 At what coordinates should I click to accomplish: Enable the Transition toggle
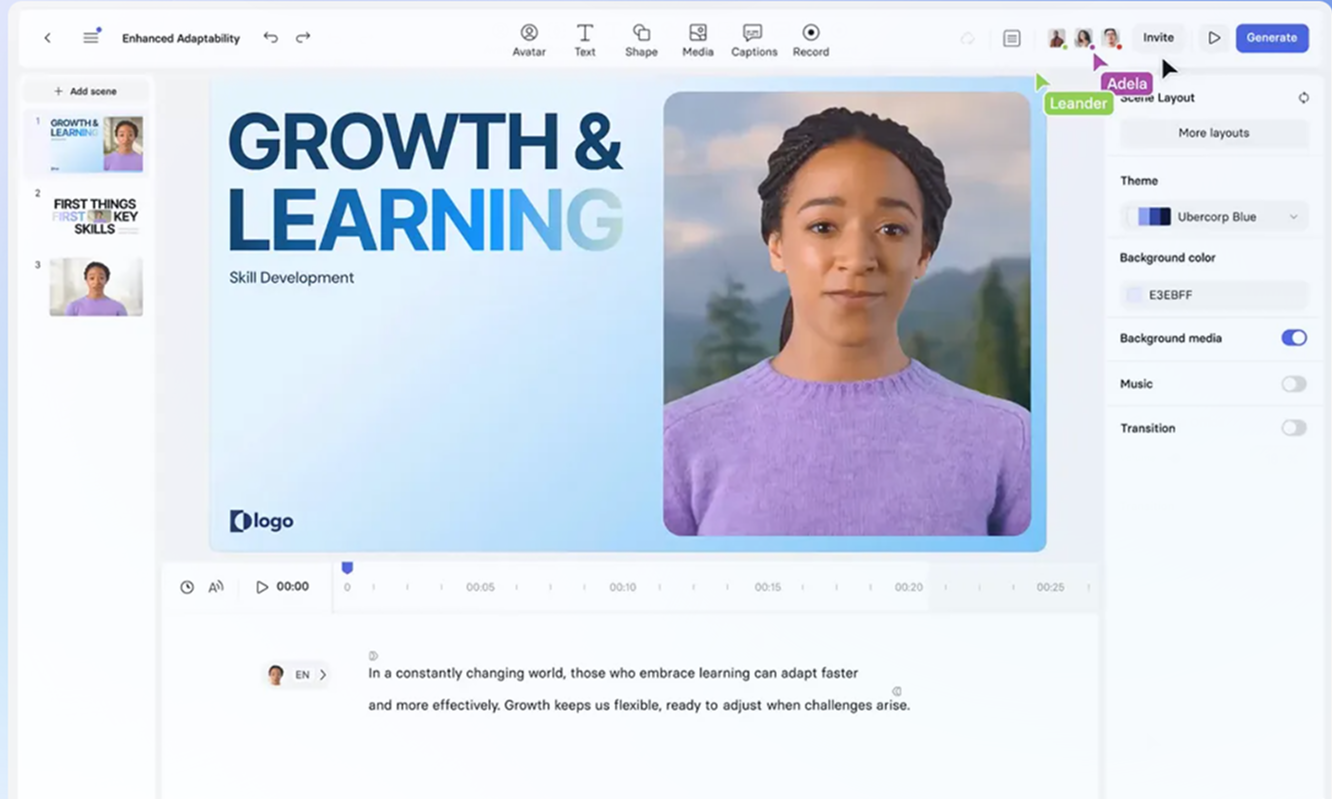tap(1294, 428)
